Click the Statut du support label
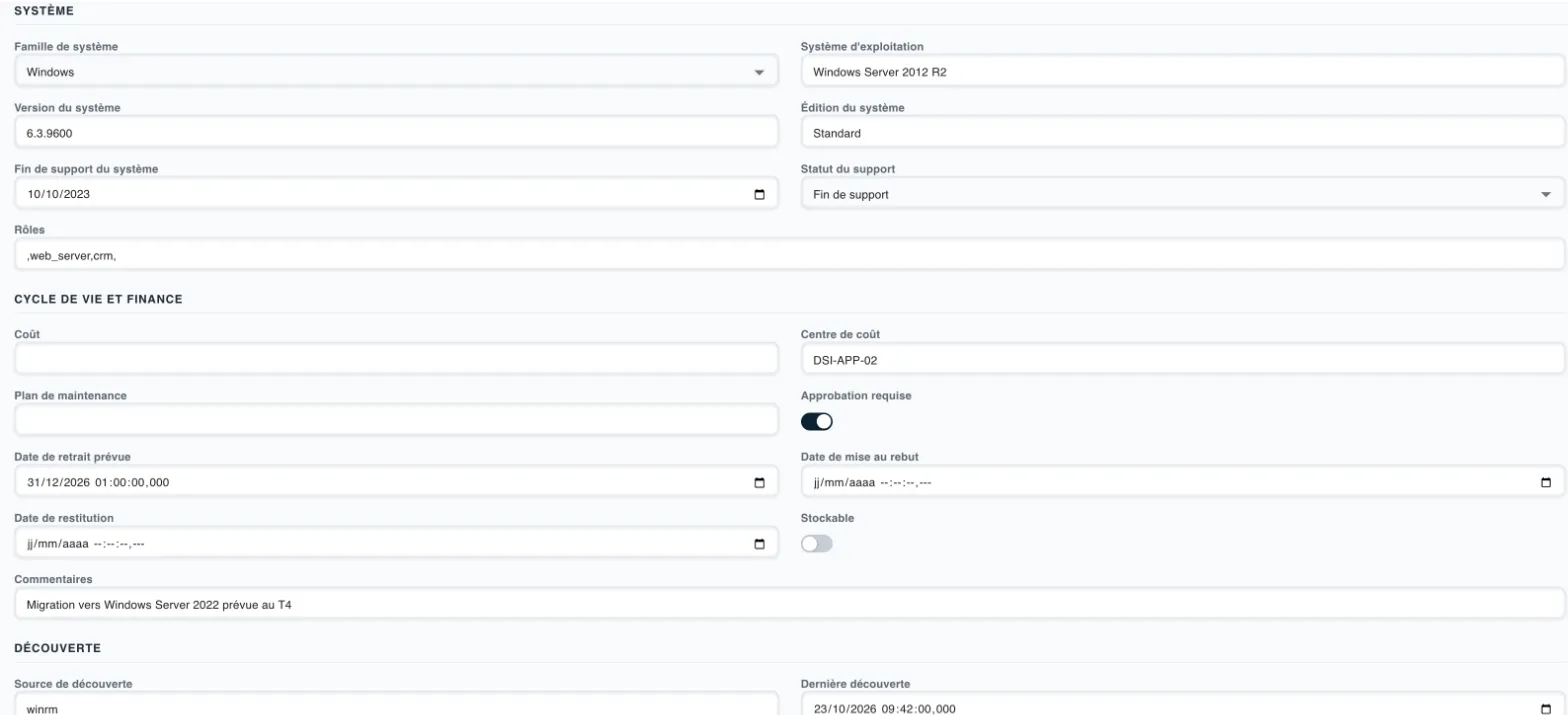Screen dimensions: 1568x715 848,169
